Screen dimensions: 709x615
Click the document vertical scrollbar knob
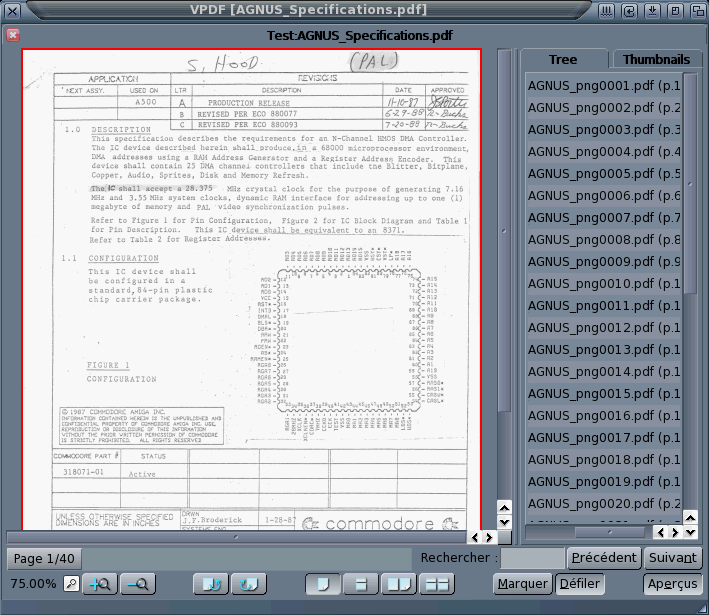(x=505, y=231)
